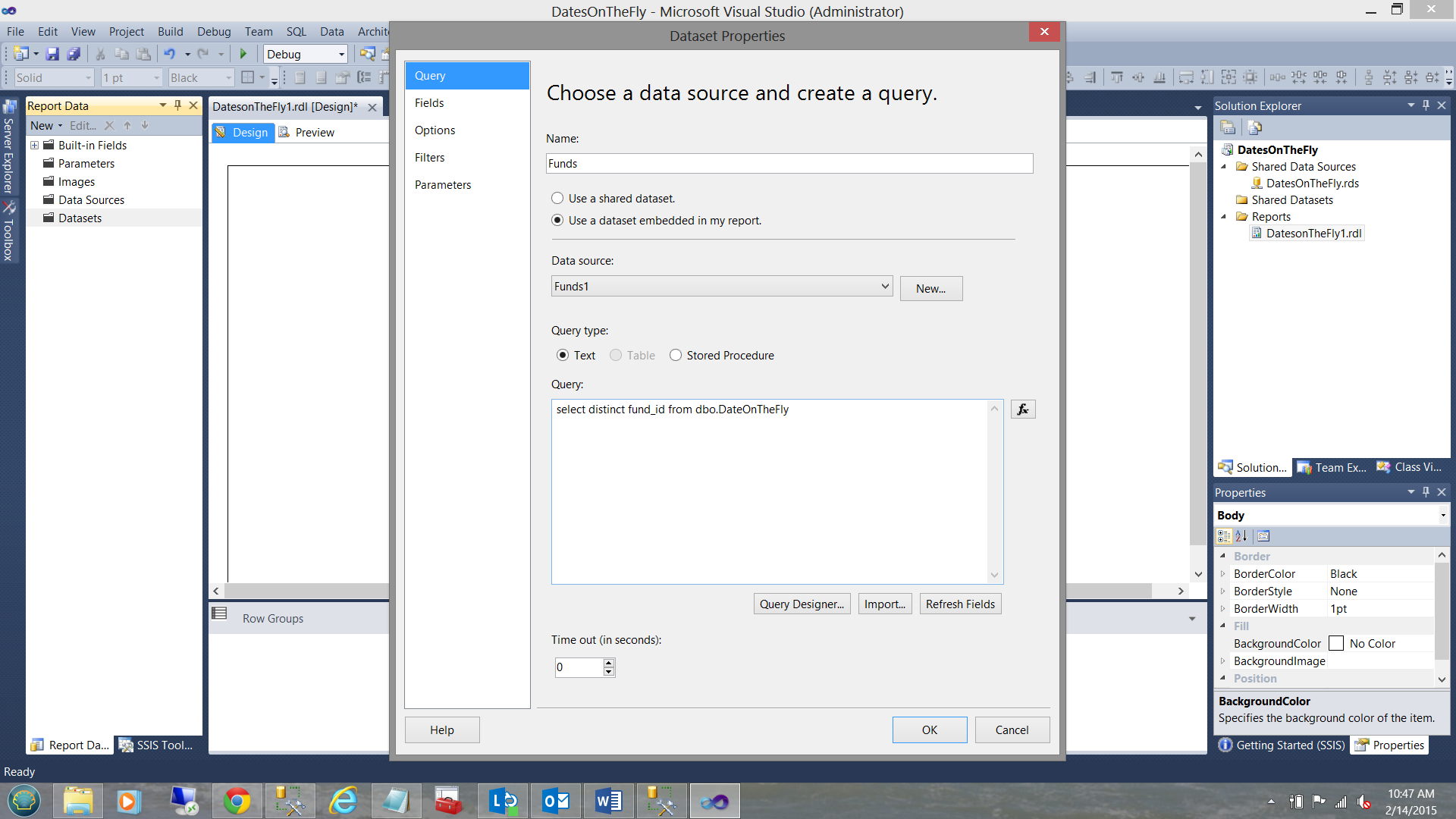1456x819 pixels.
Task: Open Google Chrome from the taskbar
Action: [237, 801]
